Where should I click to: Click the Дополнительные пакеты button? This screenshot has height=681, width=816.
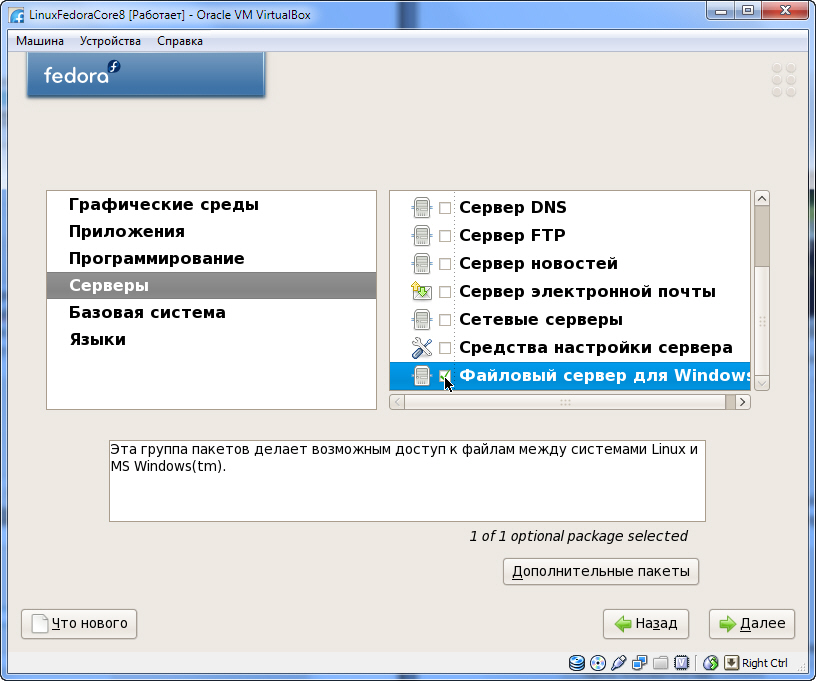click(601, 571)
